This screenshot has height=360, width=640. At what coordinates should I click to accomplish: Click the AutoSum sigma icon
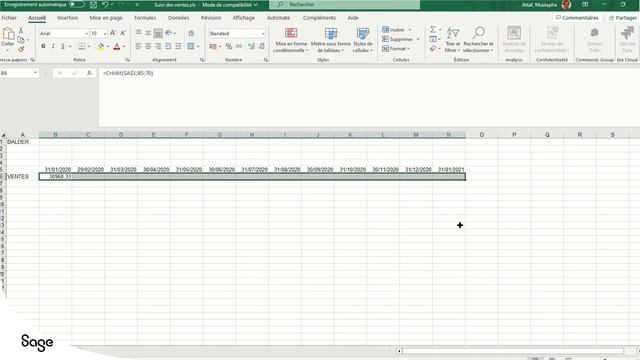click(433, 29)
